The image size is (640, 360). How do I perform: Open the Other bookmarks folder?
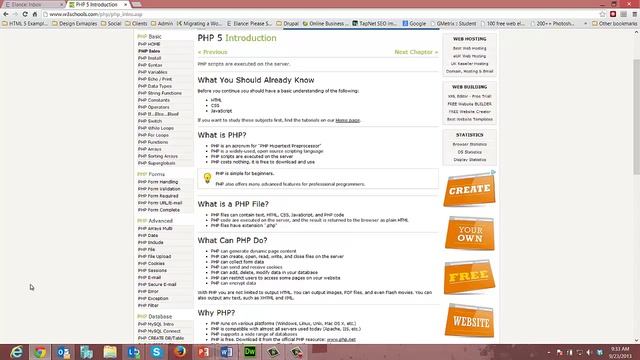pyautogui.click(x=614, y=24)
